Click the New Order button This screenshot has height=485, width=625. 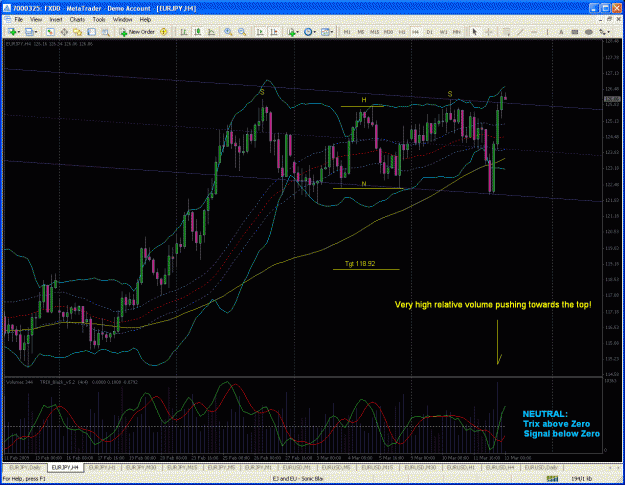click(x=137, y=32)
